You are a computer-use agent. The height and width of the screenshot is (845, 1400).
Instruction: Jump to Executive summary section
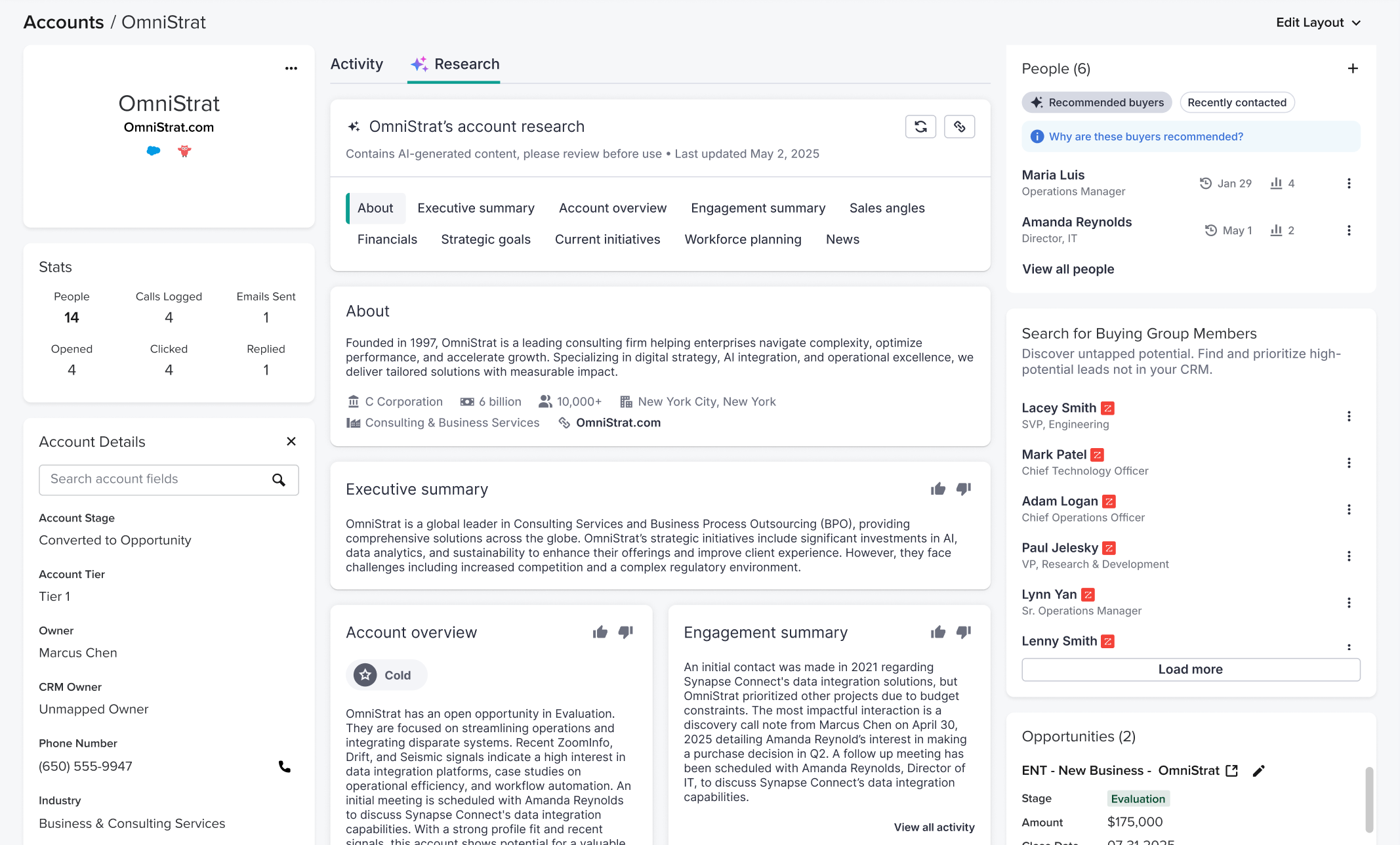pos(476,208)
